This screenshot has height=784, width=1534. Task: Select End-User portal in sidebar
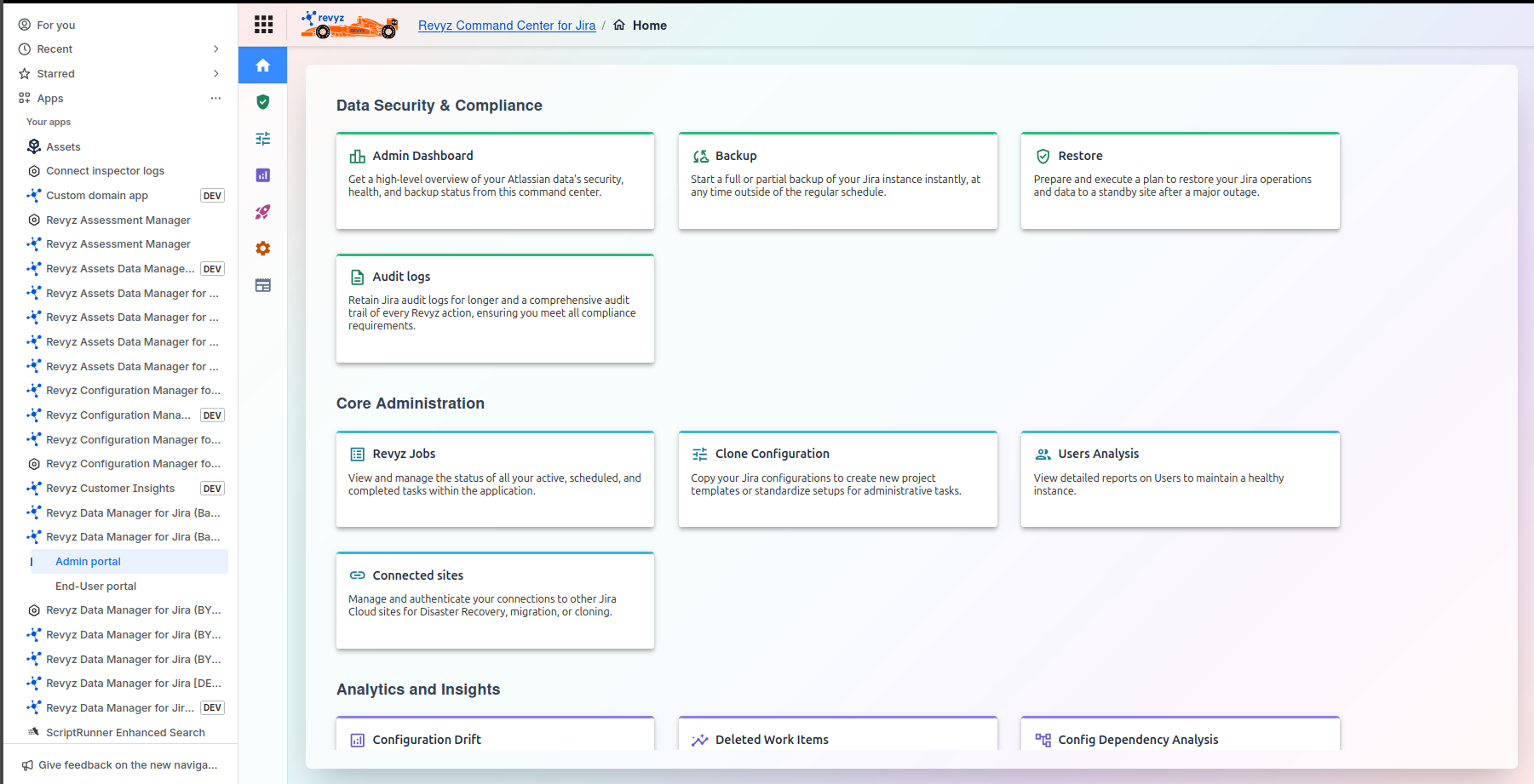pos(96,587)
